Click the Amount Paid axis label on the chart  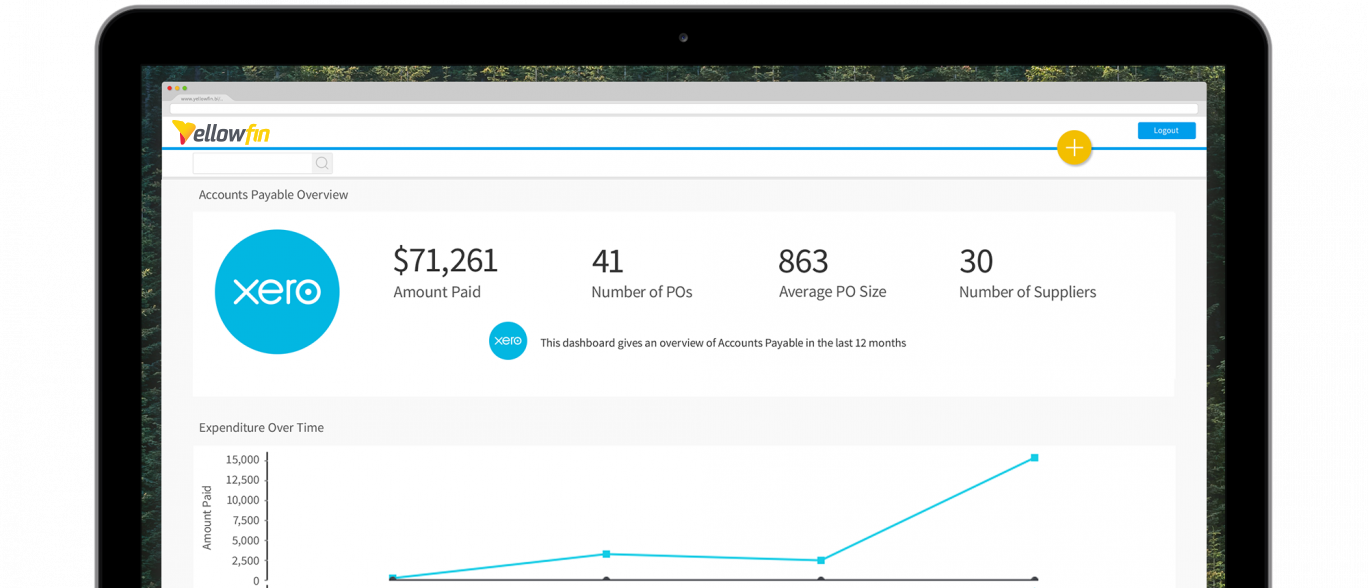[207, 515]
